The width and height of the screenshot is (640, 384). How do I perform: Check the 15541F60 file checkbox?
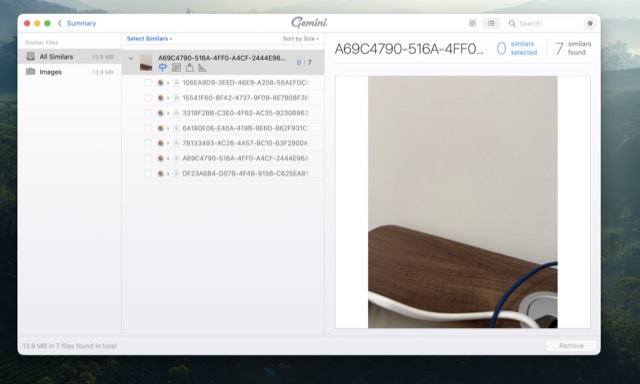(148, 98)
